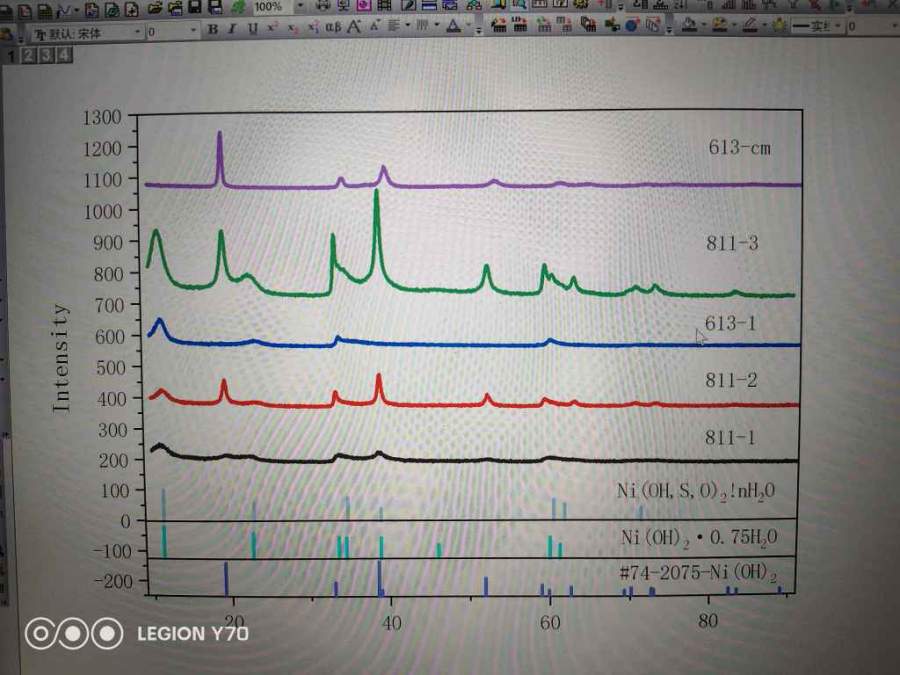Open the line color dropdown arrow
Viewport: 900px width, 675px height.
pyautogui.click(x=764, y=25)
